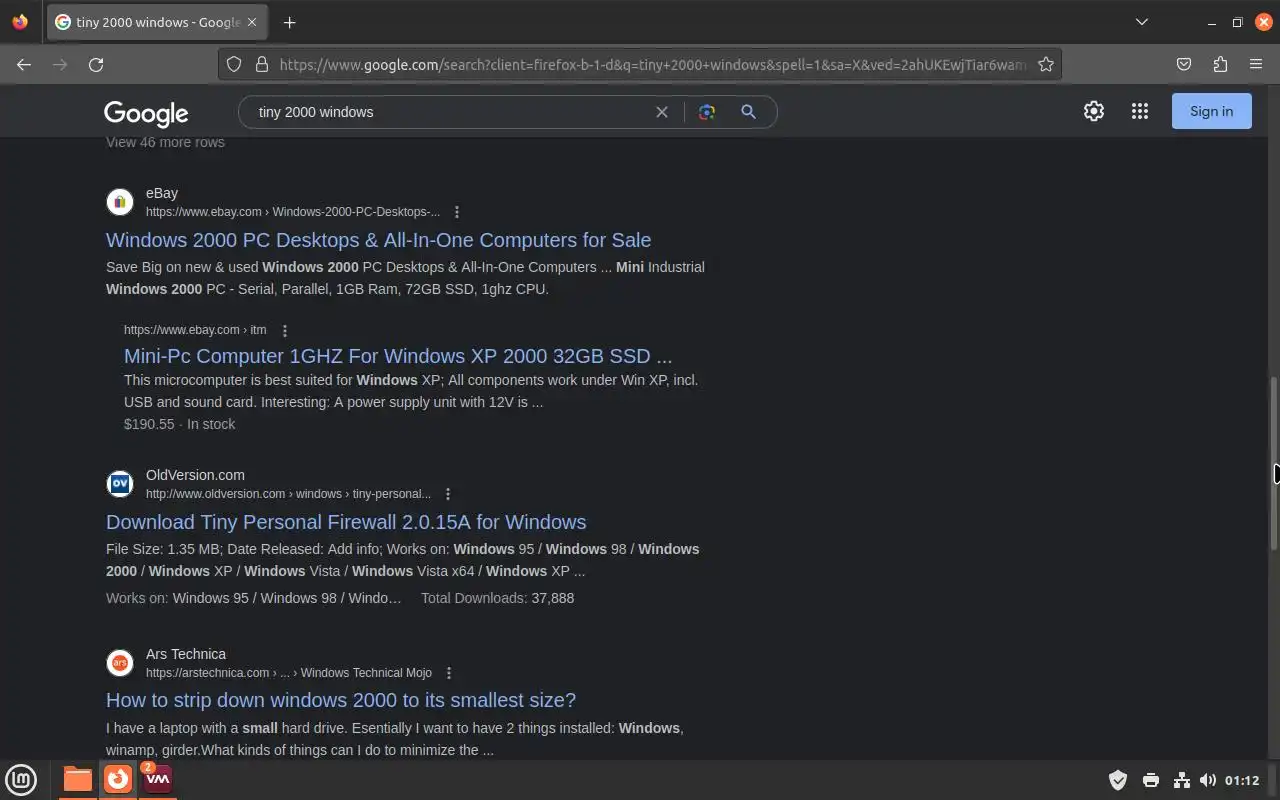Viewport: 1280px width, 800px height.
Task: Click the magnifier search button
Action: [x=748, y=112]
